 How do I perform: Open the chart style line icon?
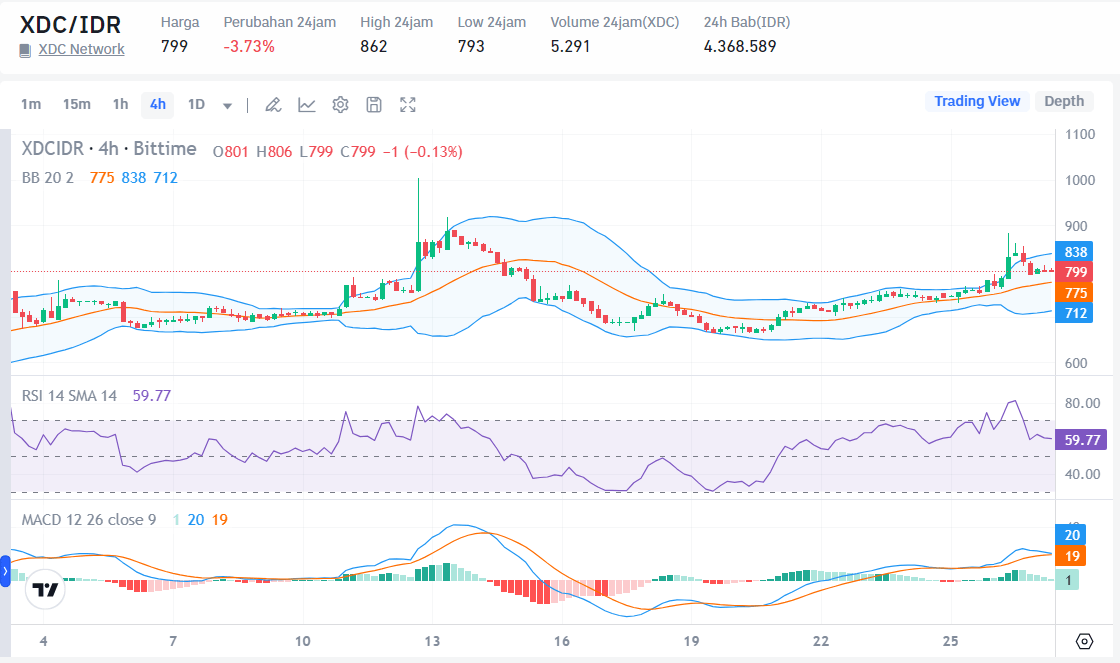tap(306, 104)
